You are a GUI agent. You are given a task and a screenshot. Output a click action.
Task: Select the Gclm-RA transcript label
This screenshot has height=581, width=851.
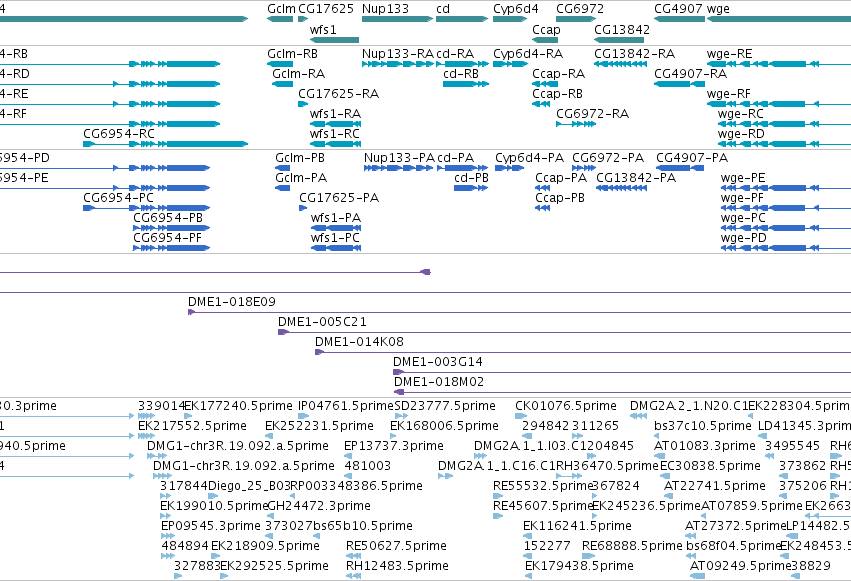coord(299,74)
